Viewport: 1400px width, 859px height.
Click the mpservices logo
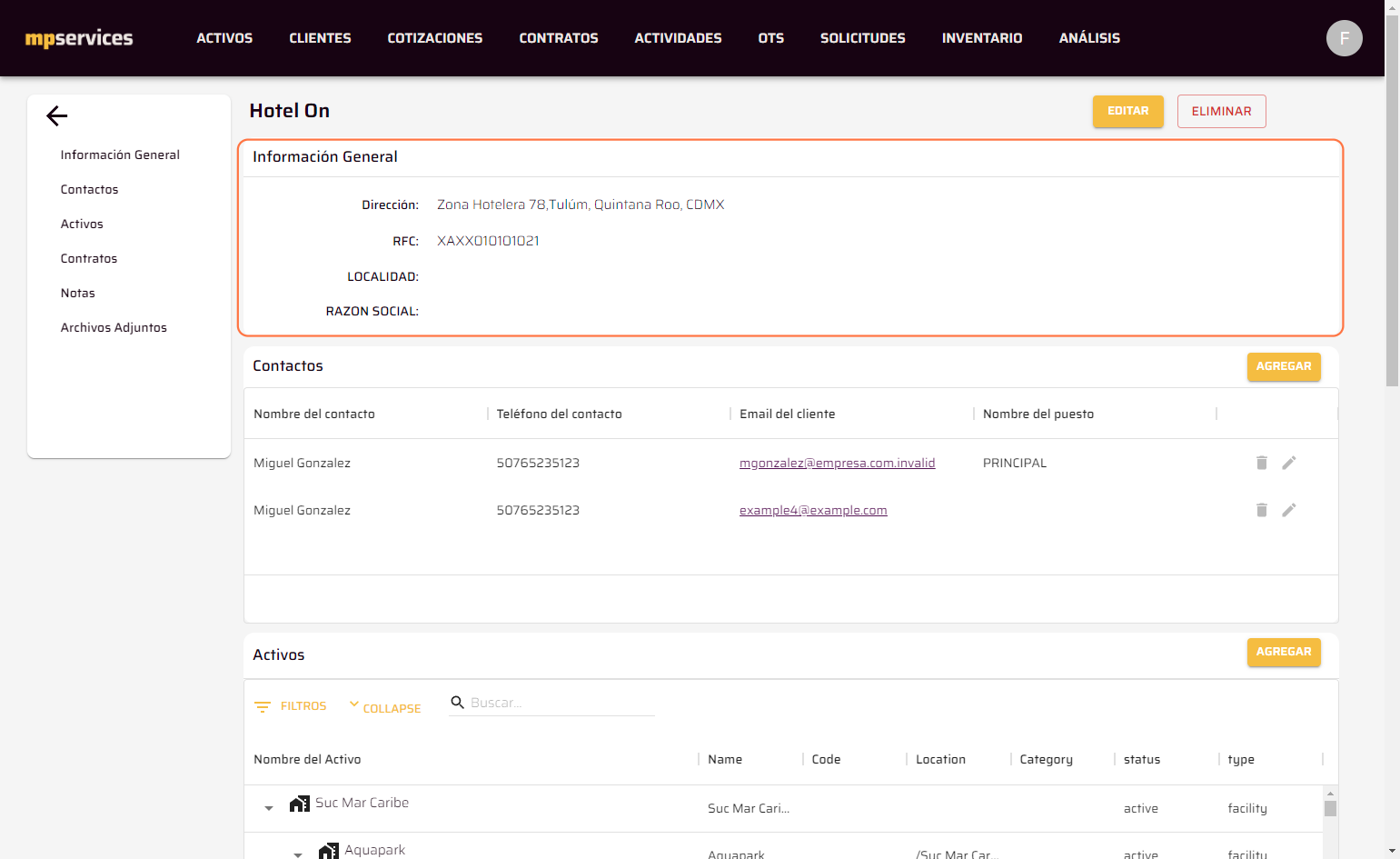(79, 38)
